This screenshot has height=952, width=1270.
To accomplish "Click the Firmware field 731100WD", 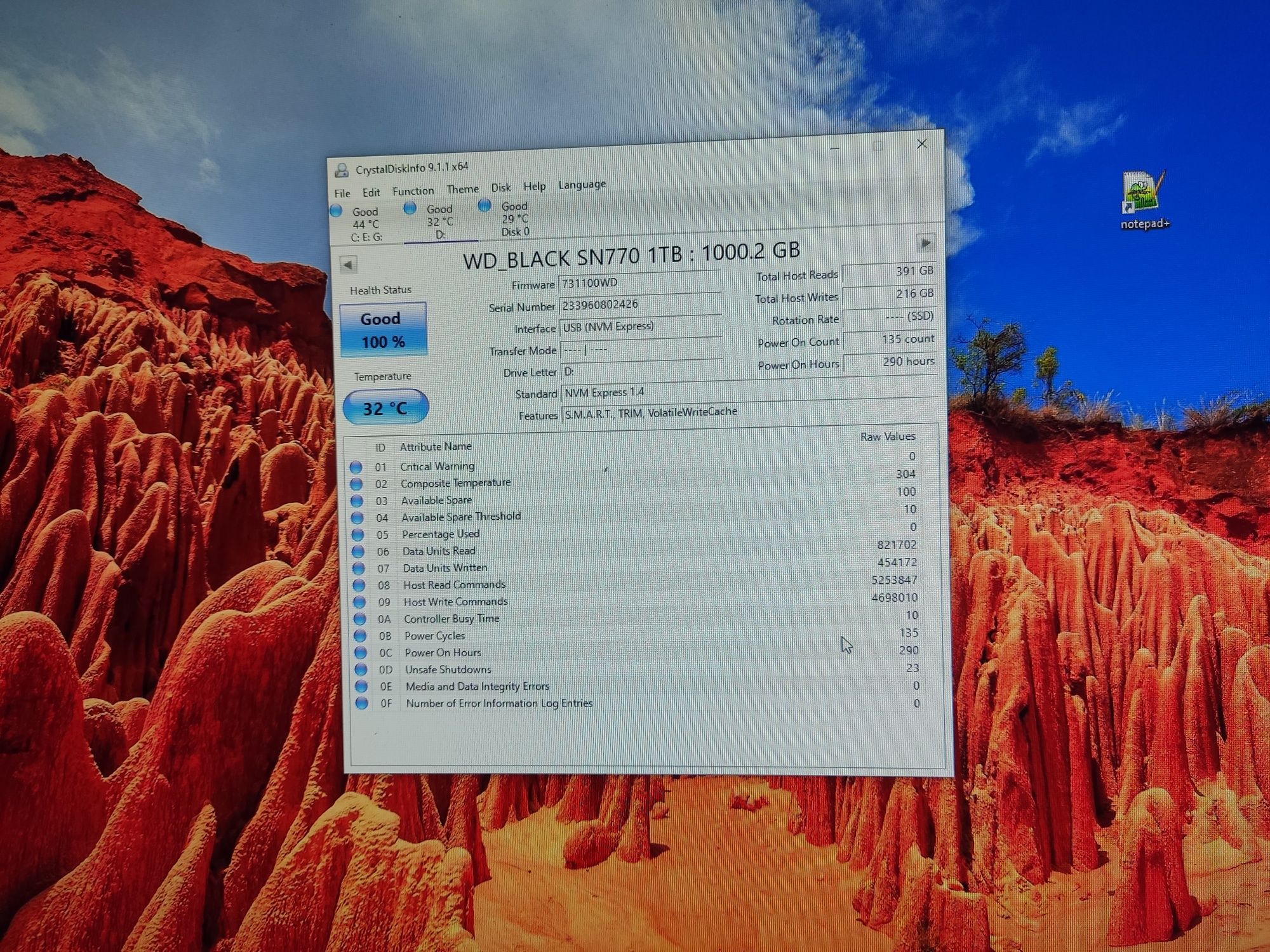I will [x=640, y=282].
